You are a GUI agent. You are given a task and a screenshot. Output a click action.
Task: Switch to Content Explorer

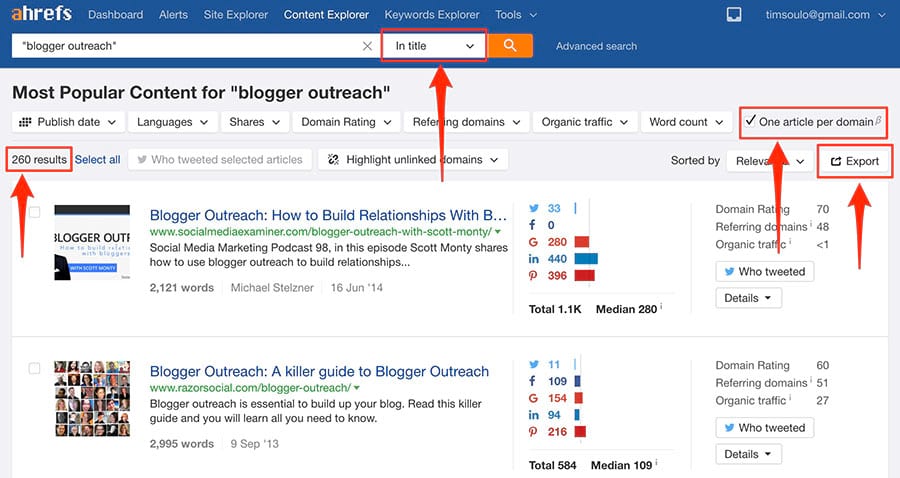(326, 15)
